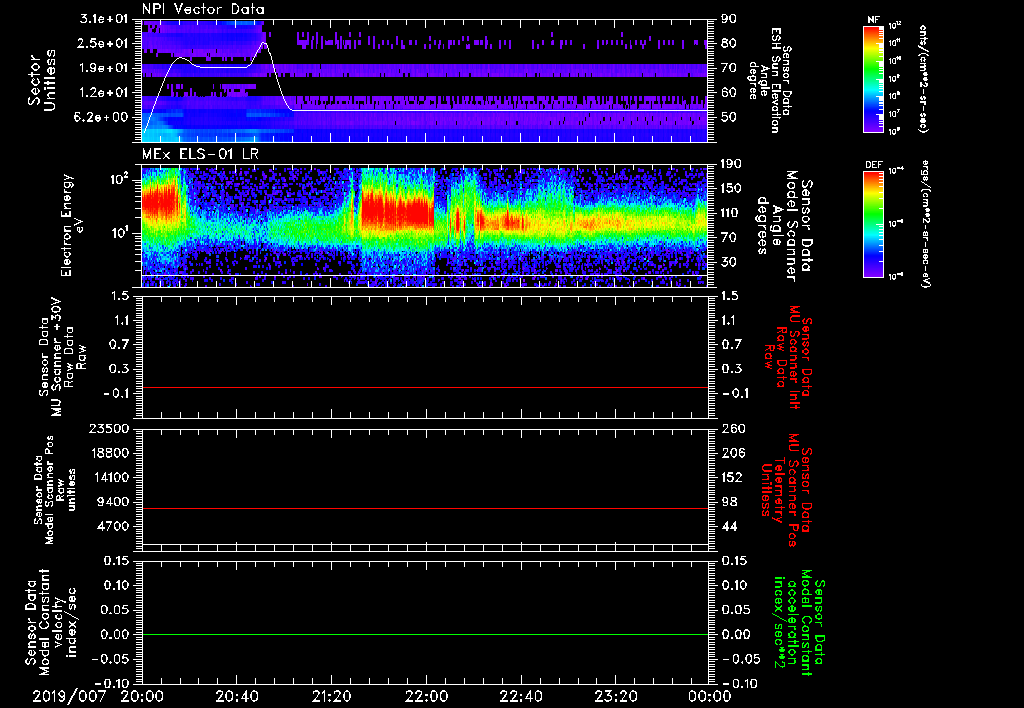Click the 9400 scanner position tick
1024x708 pixels.
click(x=113, y=502)
